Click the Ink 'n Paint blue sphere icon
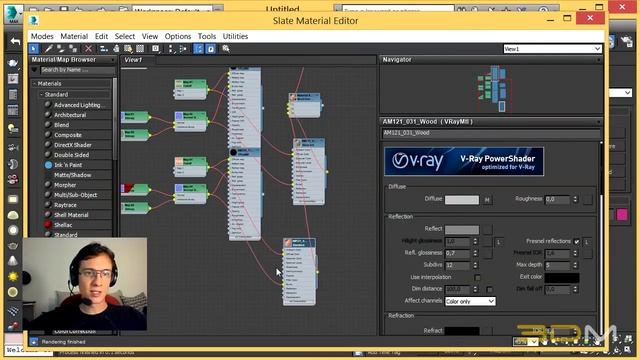The image size is (640, 360). [48, 165]
